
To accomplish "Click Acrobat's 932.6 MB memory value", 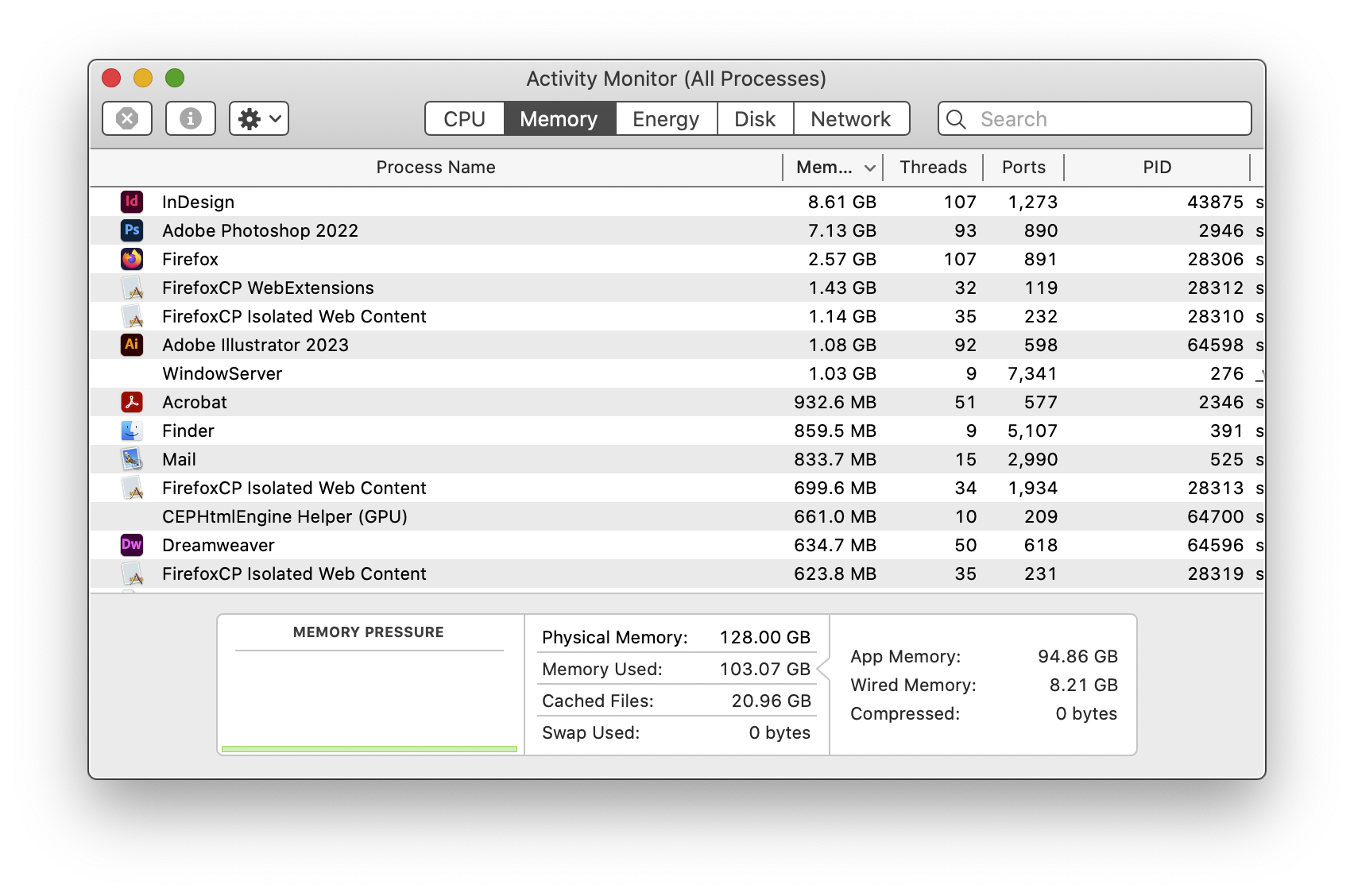I will pos(835,402).
